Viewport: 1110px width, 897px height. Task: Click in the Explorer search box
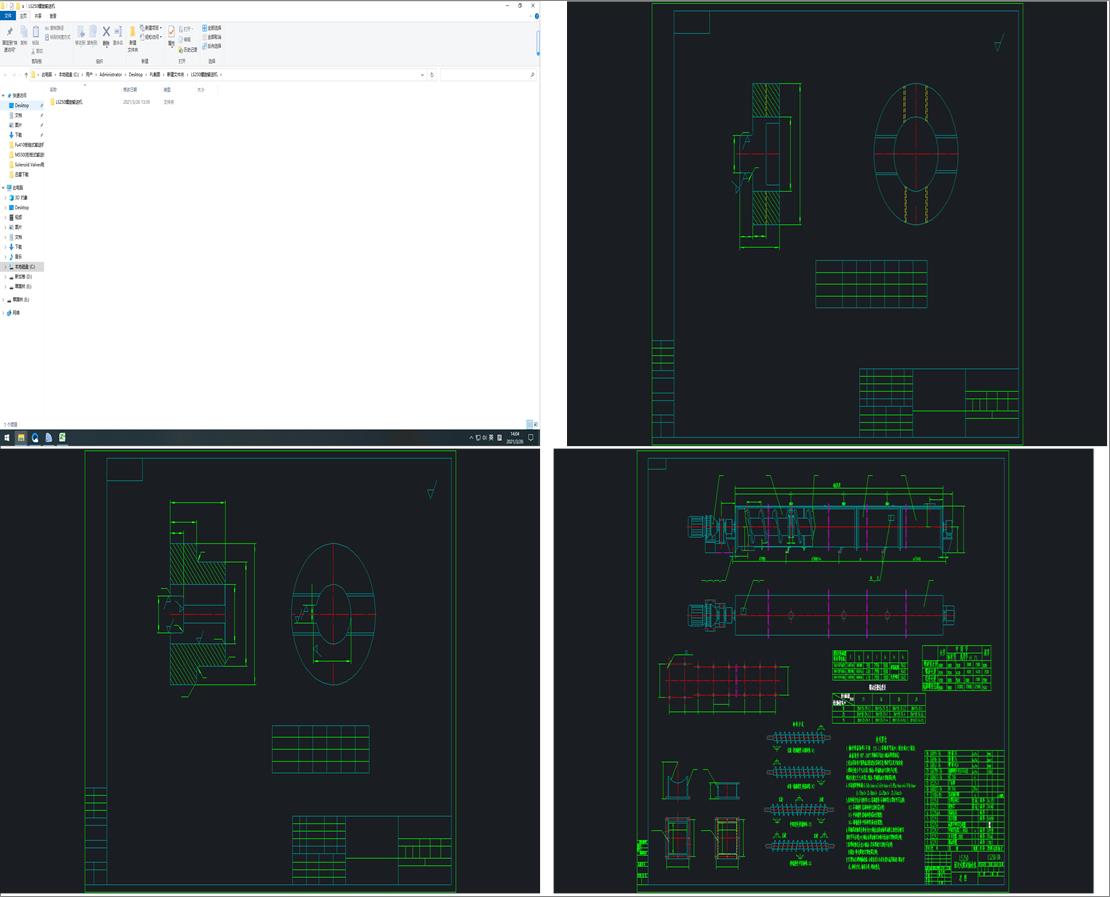click(x=488, y=74)
